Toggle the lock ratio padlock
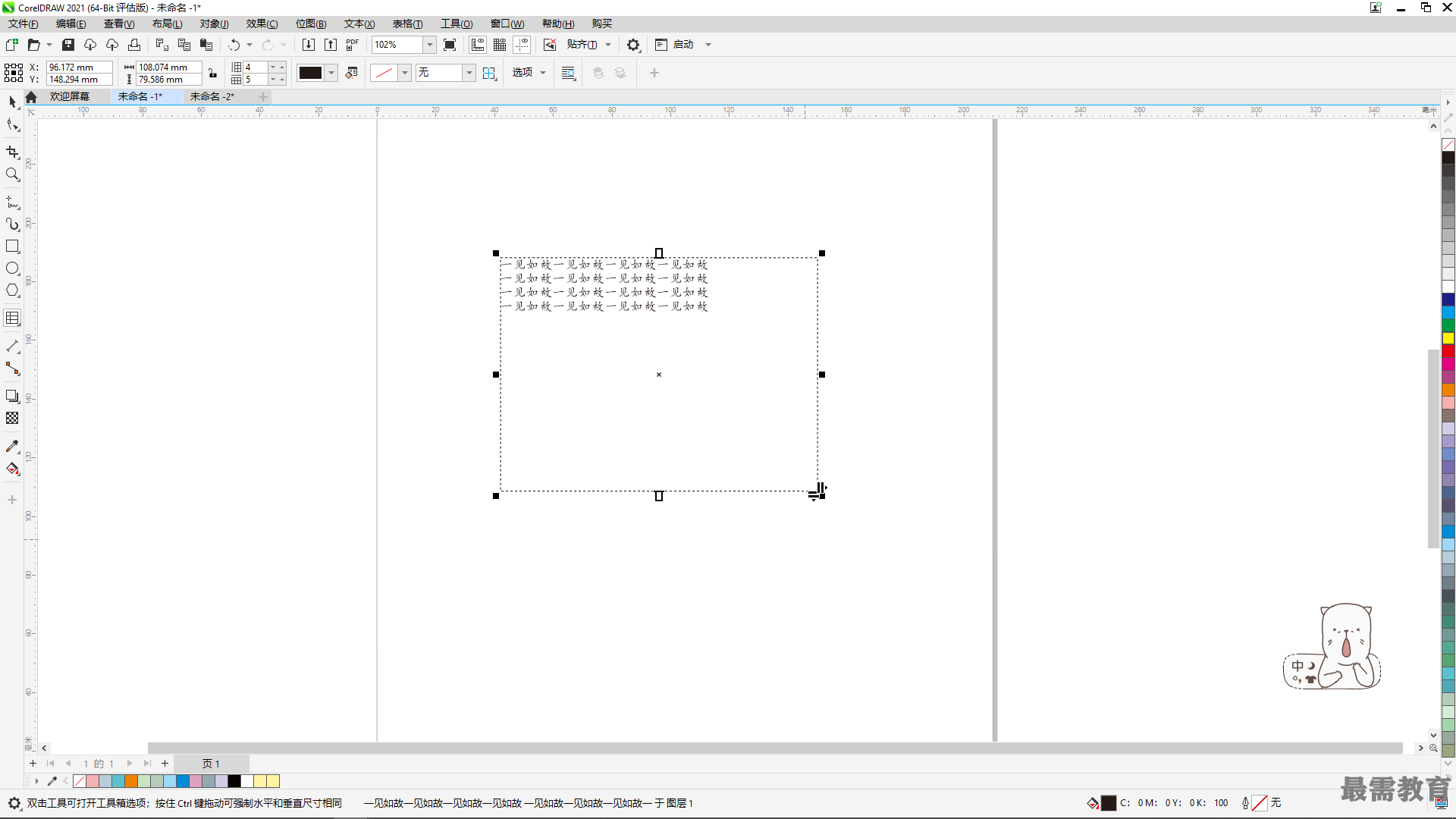This screenshot has width=1456, height=819. [213, 74]
